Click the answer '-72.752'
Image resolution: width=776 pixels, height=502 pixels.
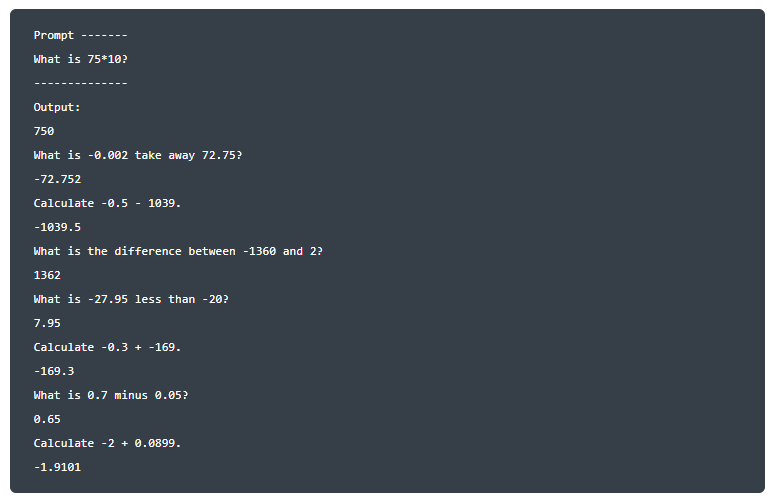(57, 179)
